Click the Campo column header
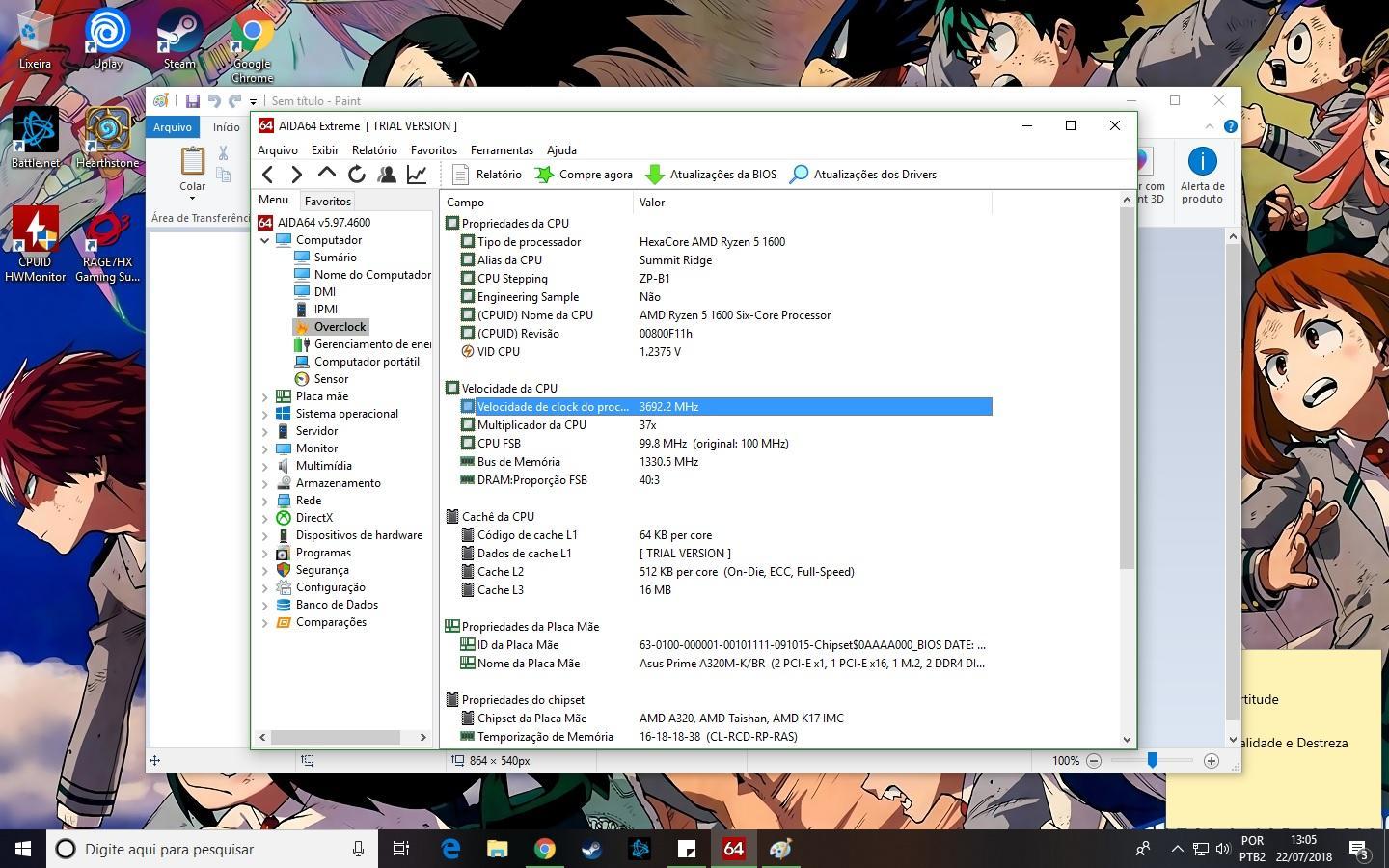This screenshot has width=1389, height=868. click(x=537, y=203)
